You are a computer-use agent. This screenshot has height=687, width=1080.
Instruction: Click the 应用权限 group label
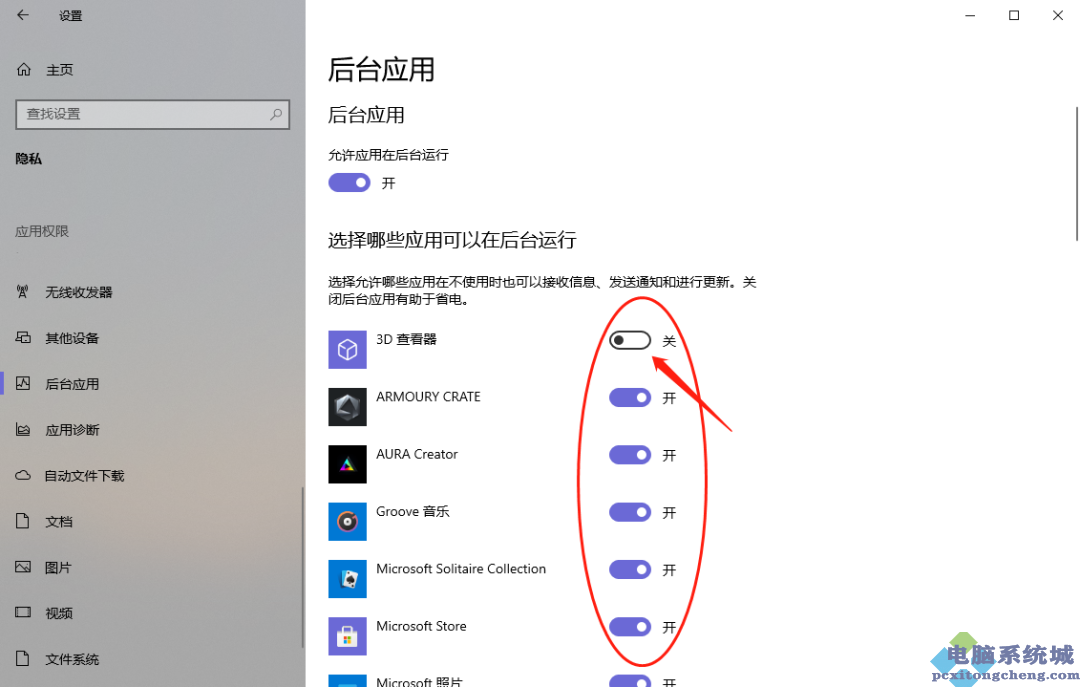[42, 232]
